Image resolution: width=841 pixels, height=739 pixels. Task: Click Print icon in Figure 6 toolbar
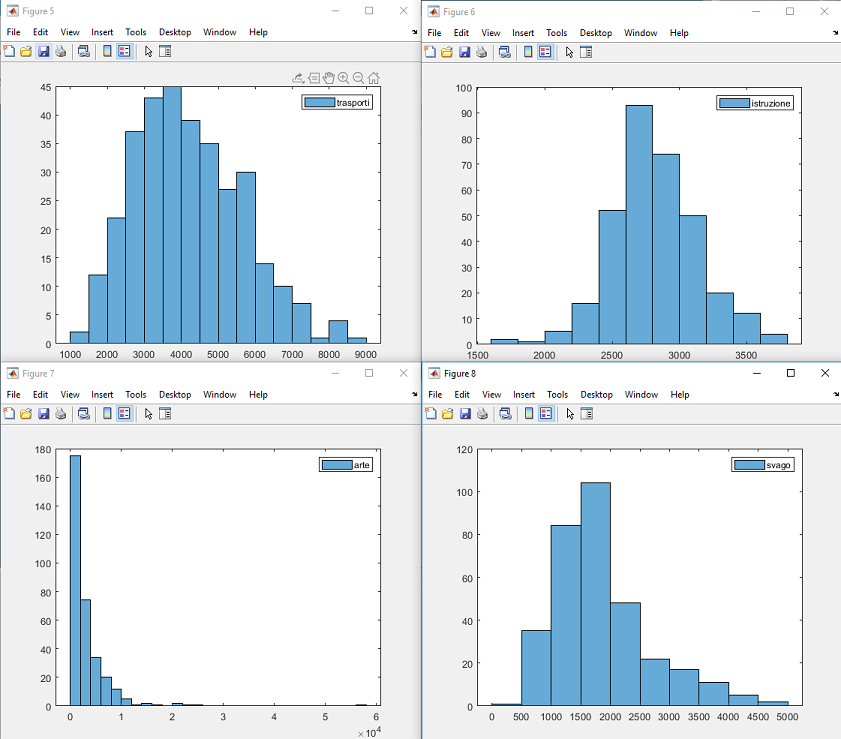[x=482, y=52]
